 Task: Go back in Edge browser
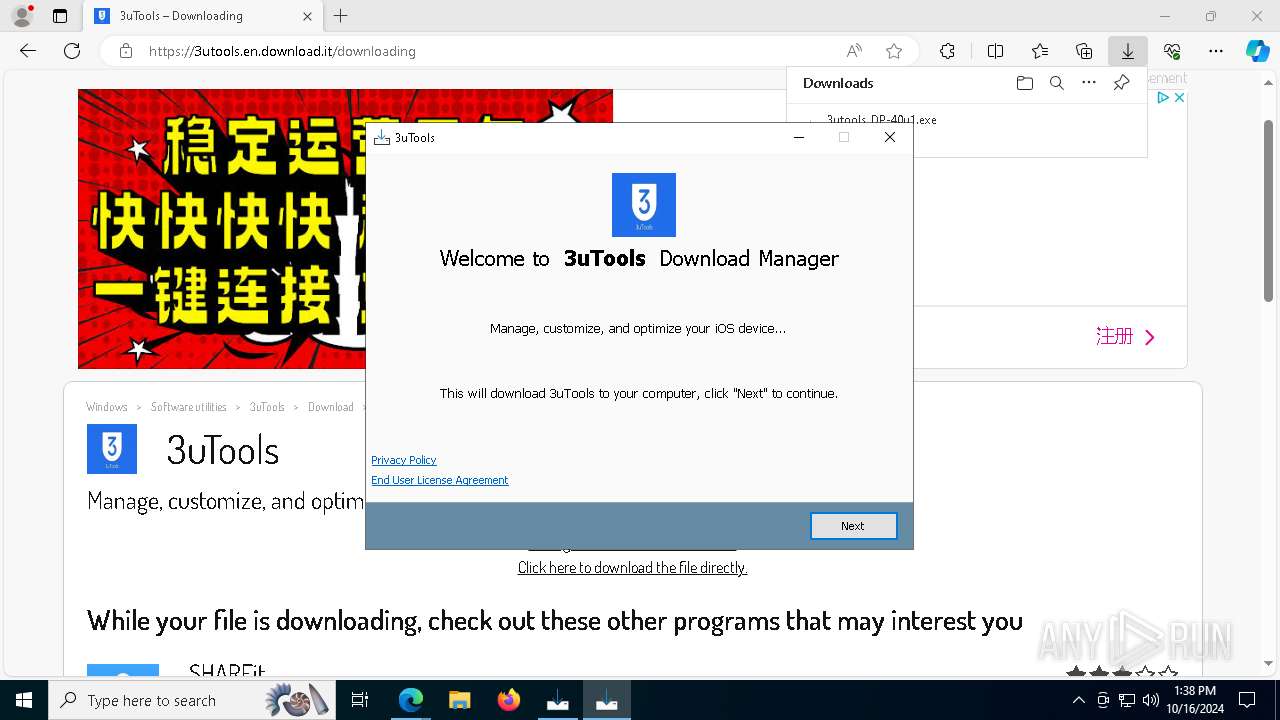tap(28, 51)
